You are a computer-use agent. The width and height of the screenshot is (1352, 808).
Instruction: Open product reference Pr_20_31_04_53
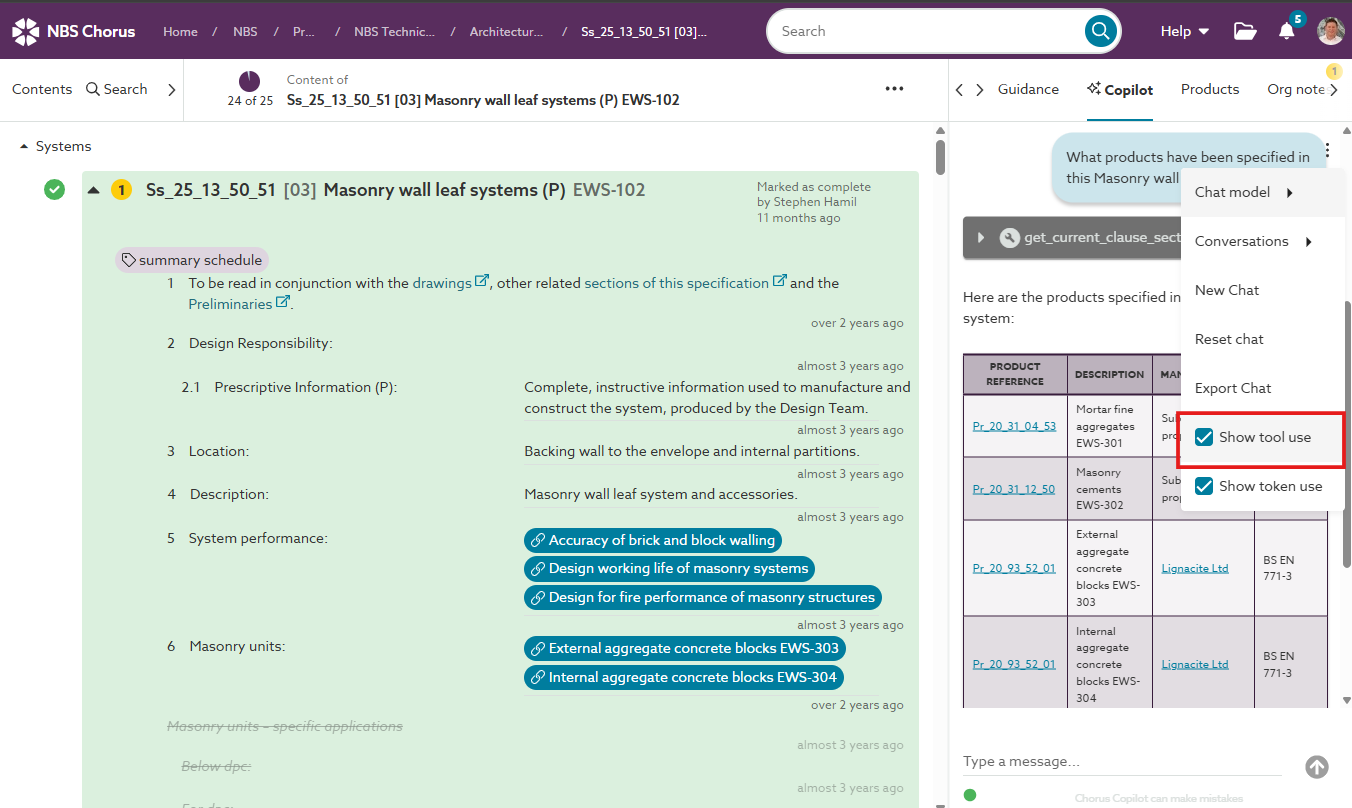[1014, 426]
